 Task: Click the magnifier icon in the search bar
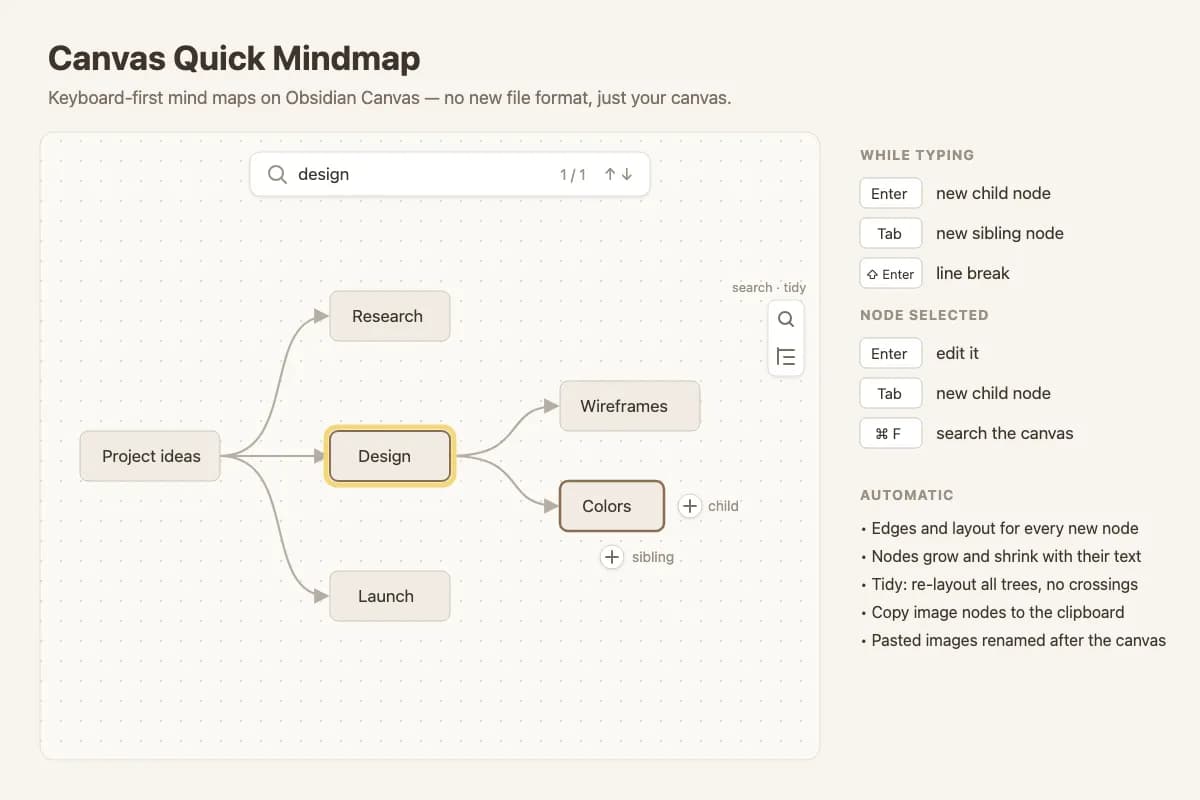point(277,174)
